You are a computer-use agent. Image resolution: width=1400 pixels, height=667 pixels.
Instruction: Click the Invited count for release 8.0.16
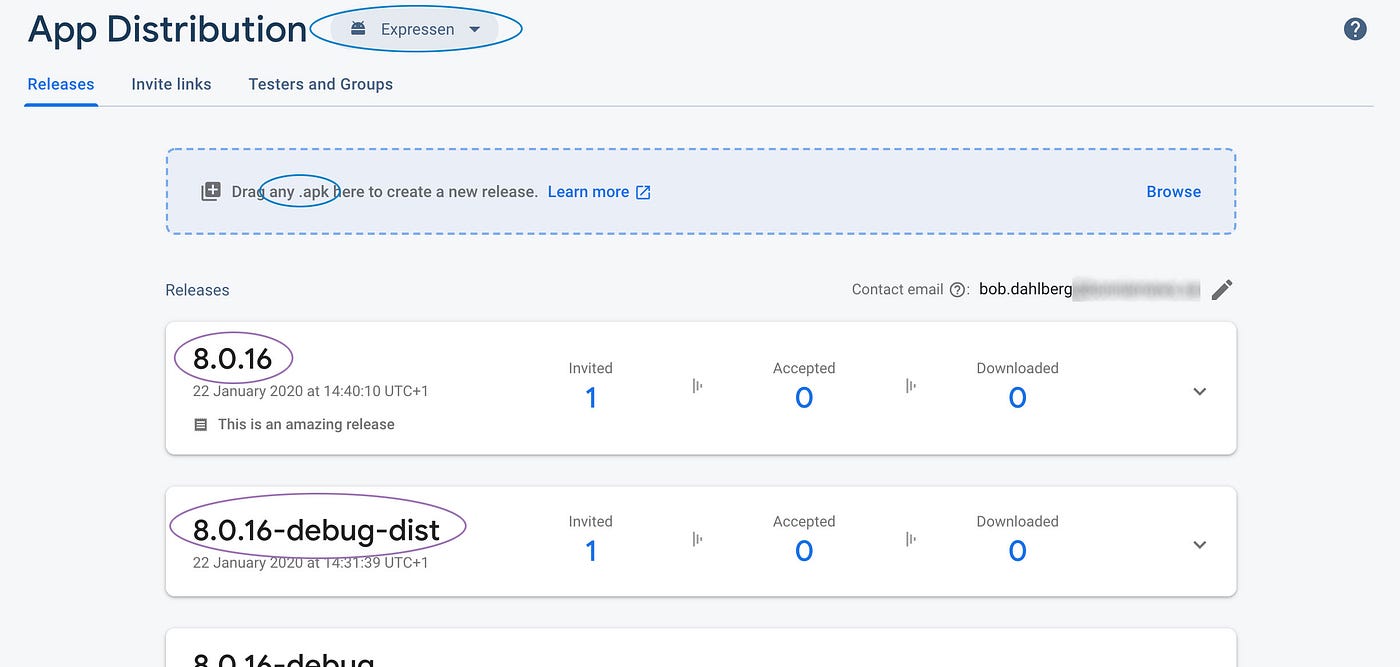click(591, 398)
